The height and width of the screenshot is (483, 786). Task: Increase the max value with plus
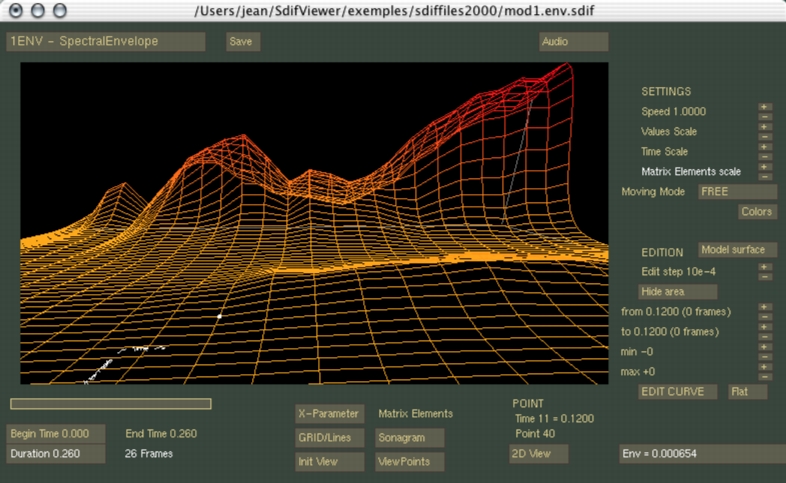[x=764, y=367]
